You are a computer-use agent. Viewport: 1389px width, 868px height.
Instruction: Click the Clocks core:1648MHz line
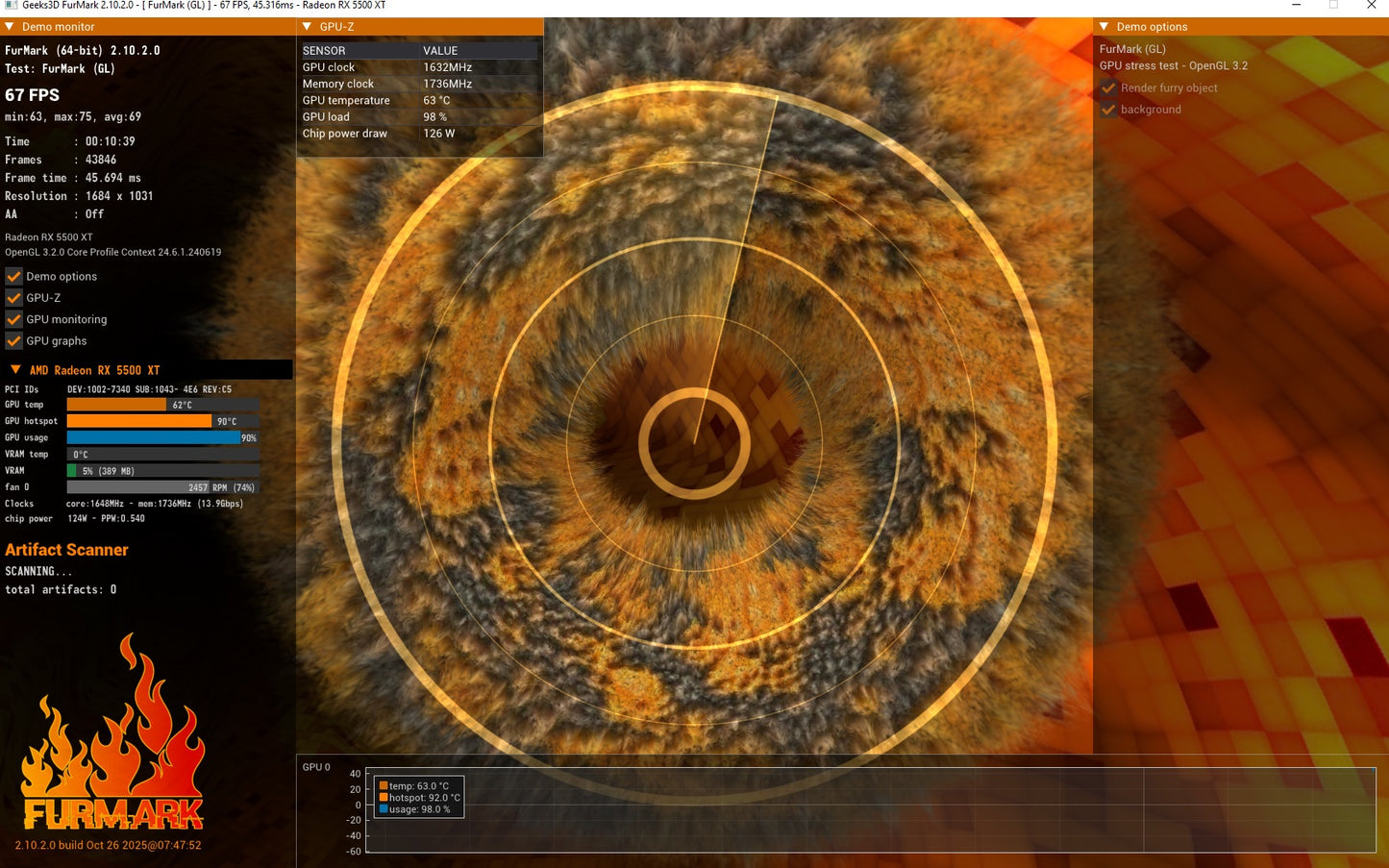pos(124,504)
